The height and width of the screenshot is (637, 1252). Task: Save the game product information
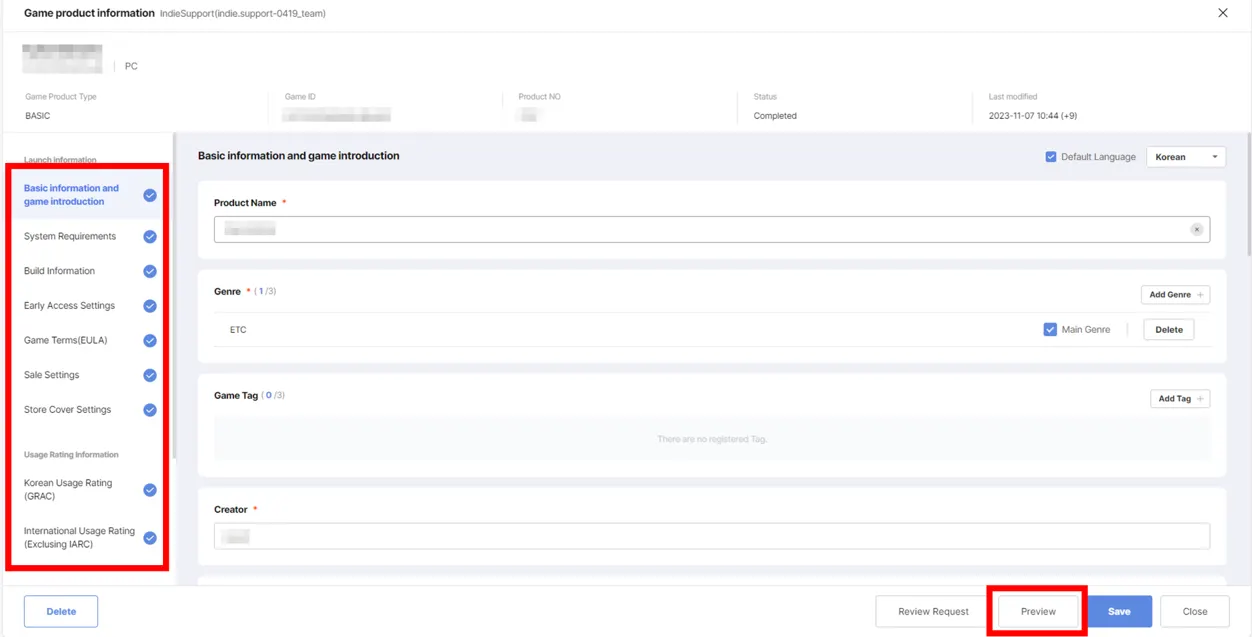pyautogui.click(x=1119, y=611)
